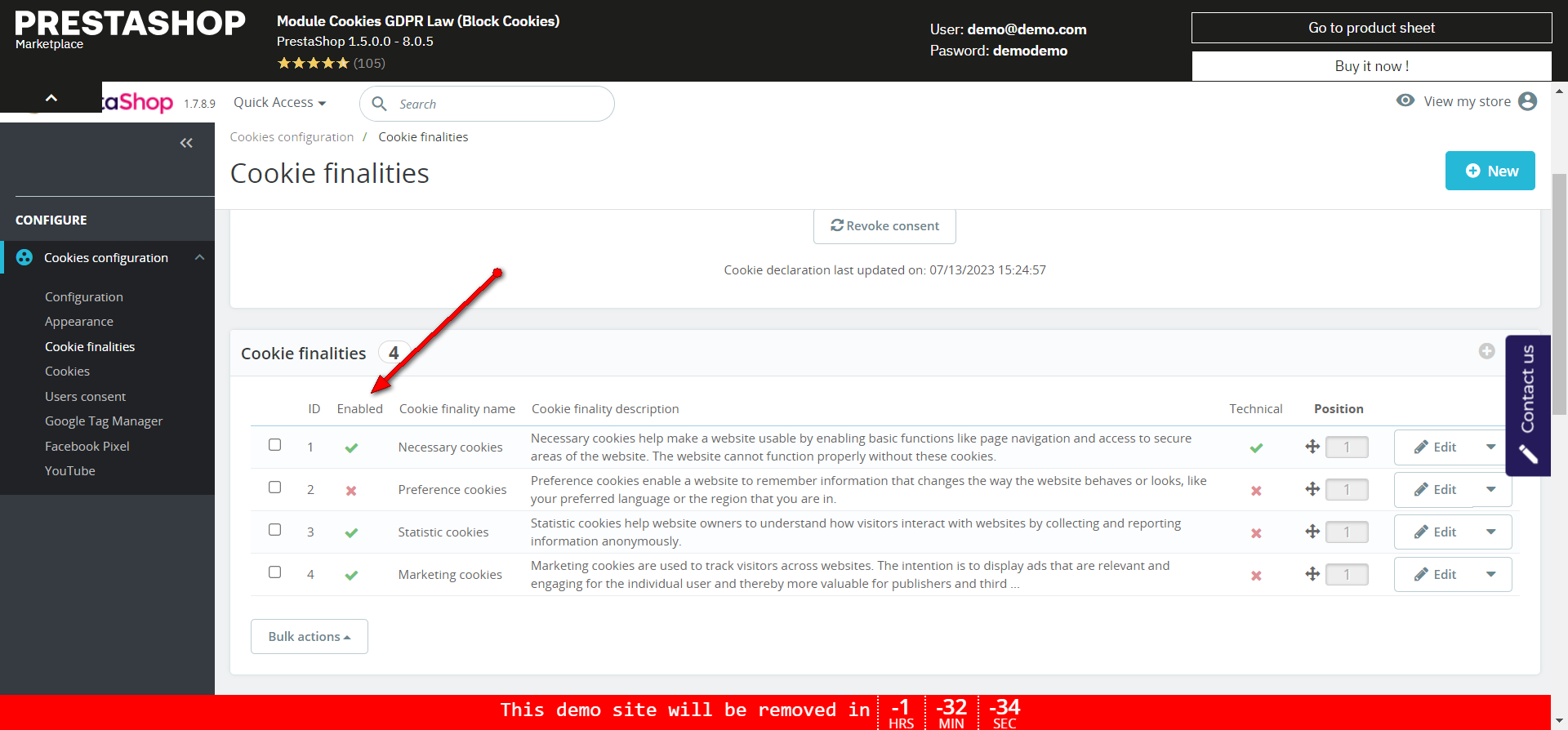Click the pencil icon on the Contact us tab
1568x730 pixels.
1528,454
